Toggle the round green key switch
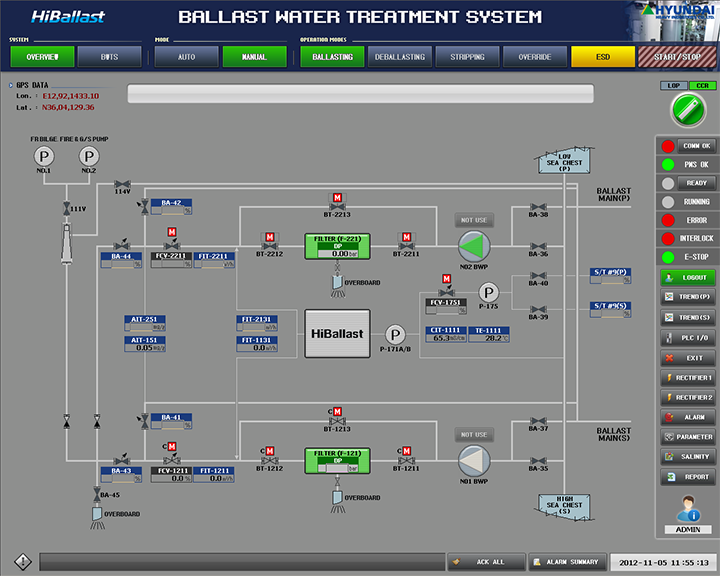 (688, 110)
